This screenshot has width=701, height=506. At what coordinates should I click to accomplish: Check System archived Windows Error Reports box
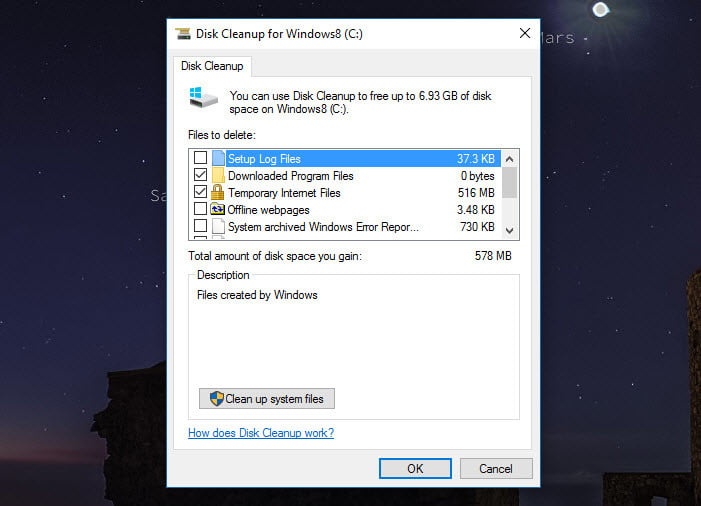(200, 227)
